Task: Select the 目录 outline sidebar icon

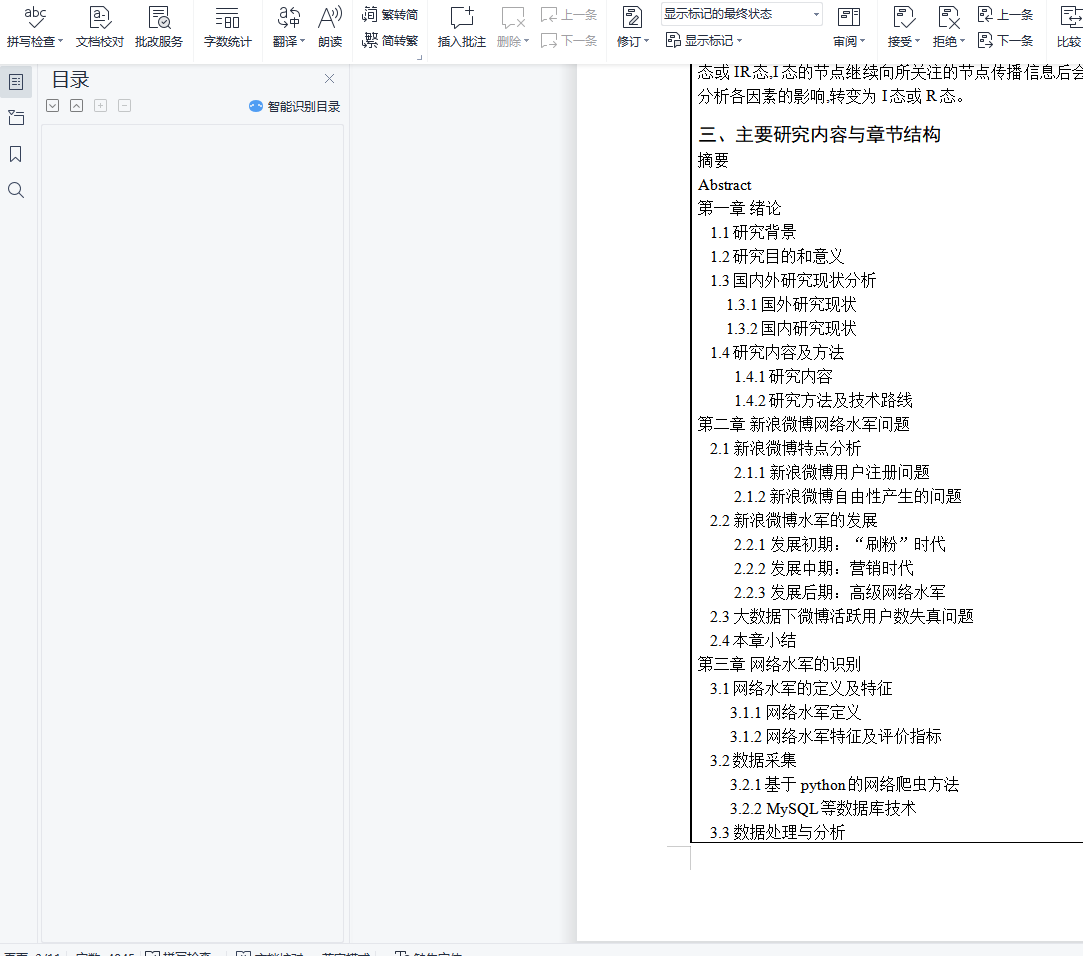Action: pyautogui.click(x=16, y=82)
